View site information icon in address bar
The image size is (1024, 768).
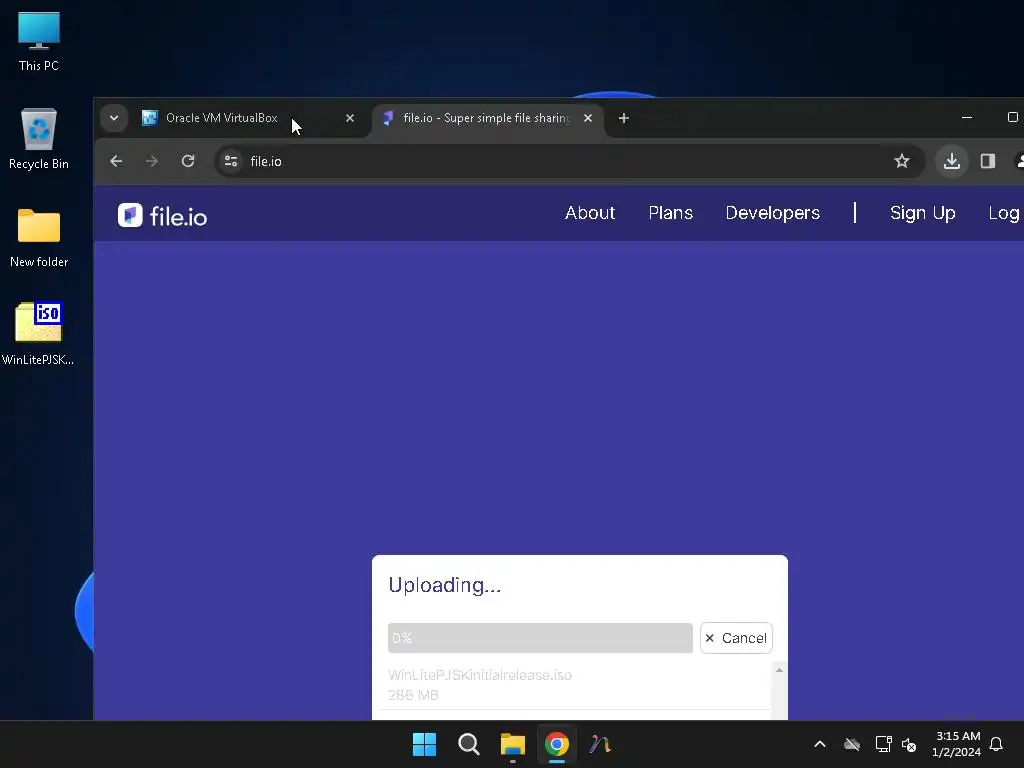click(231, 161)
